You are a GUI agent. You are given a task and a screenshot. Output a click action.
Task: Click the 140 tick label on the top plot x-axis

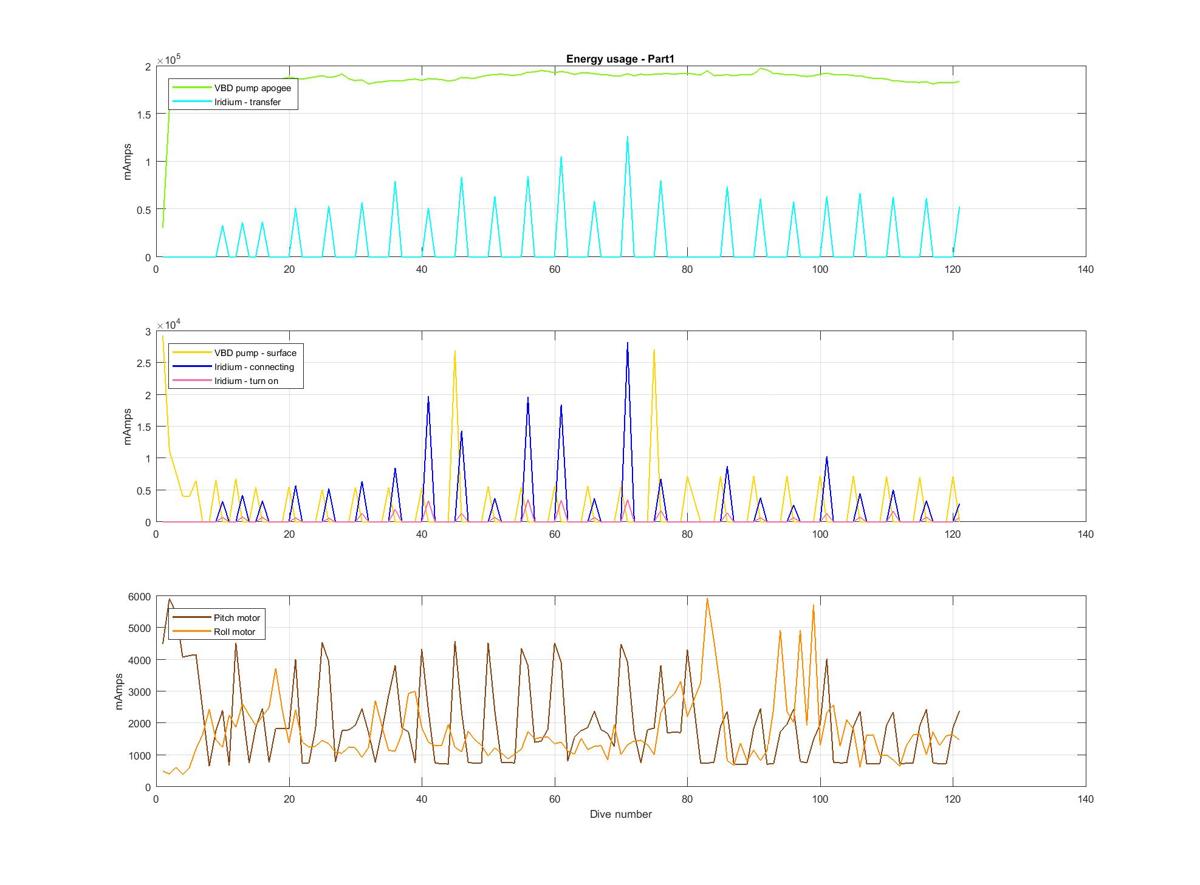click(1086, 269)
